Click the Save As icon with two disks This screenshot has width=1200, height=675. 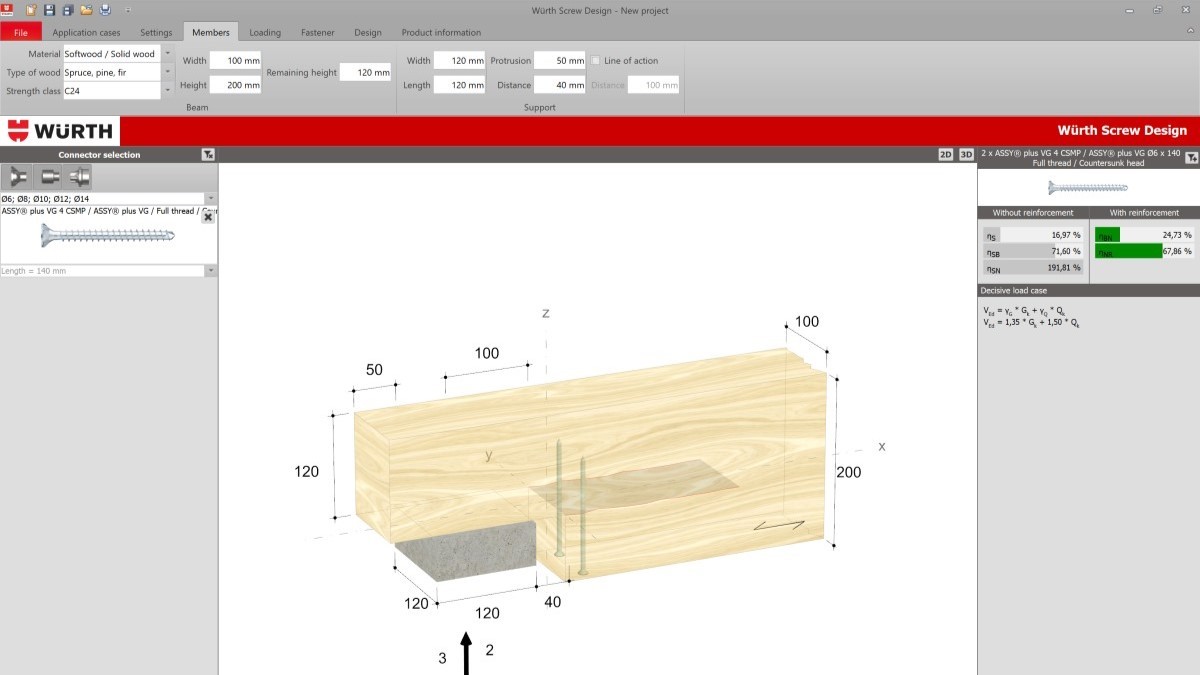[68, 10]
